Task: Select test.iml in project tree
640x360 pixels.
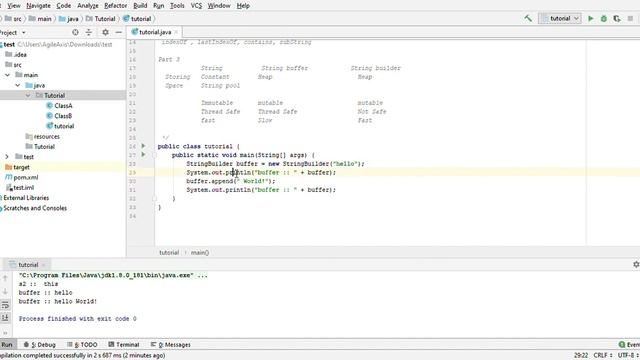Action: 20,188
